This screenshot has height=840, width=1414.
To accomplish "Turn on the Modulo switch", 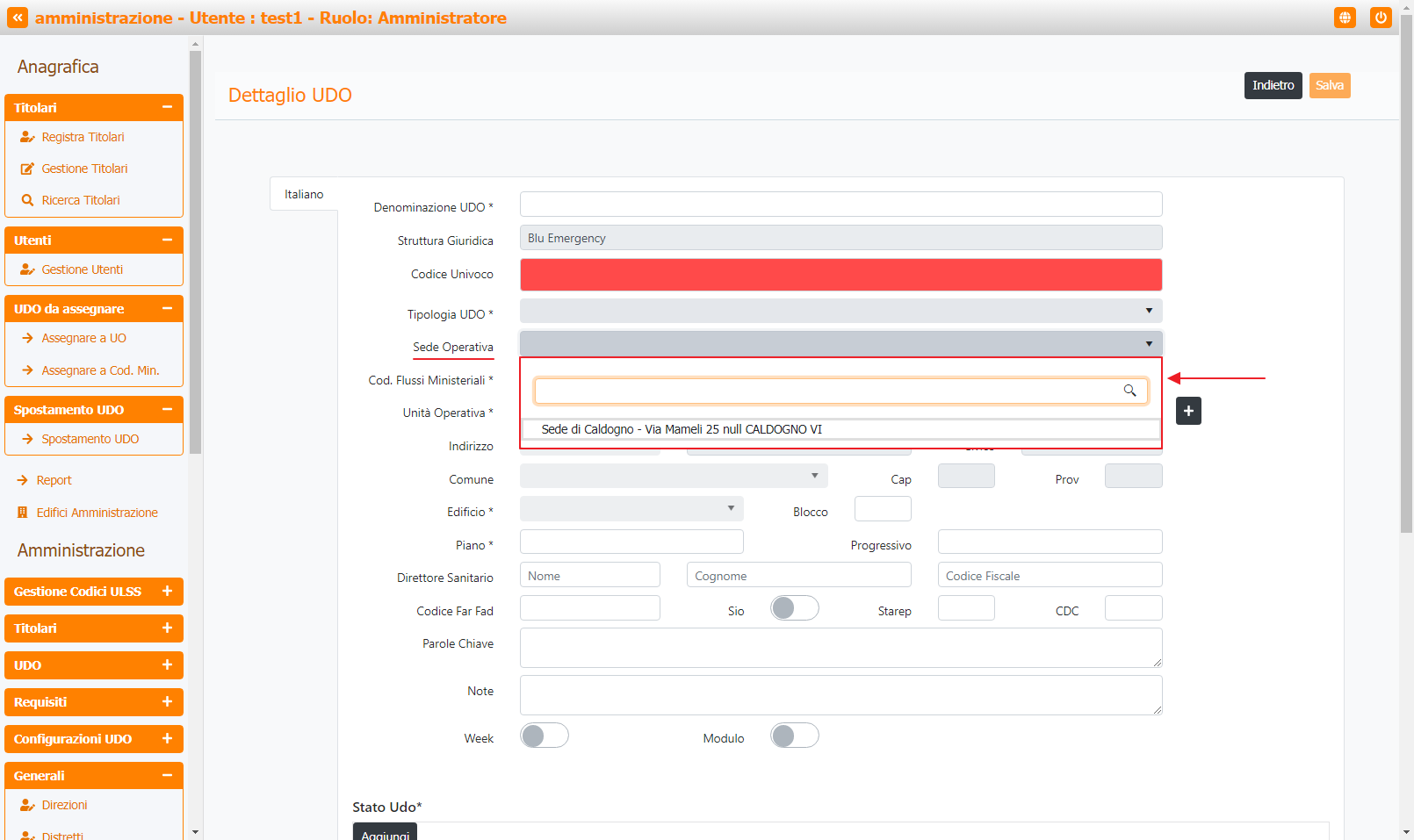I will pos(794,736).
